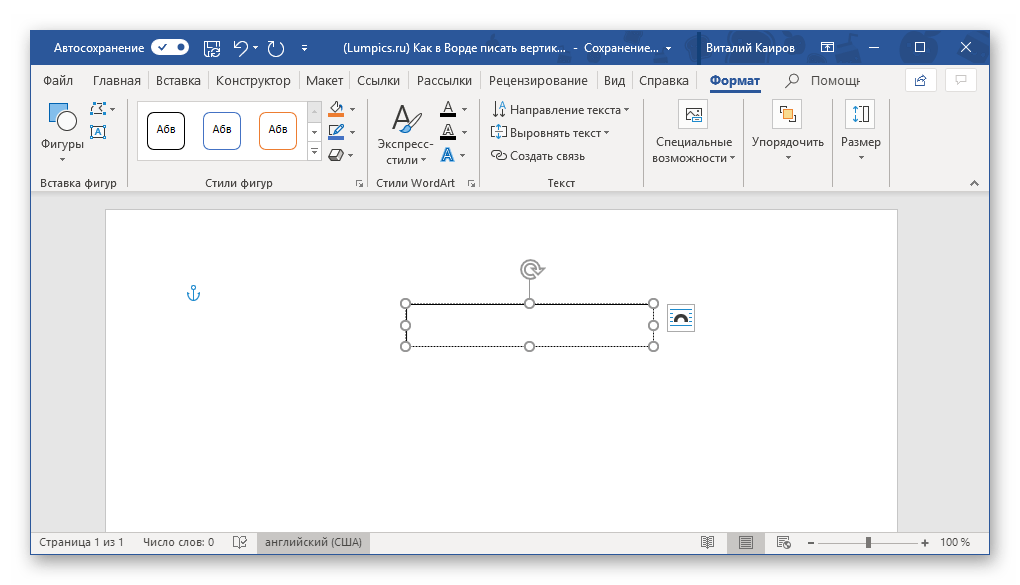Screen dimensions: 1020x585
Task: Click the rotation handle above text box
Action: 531,269
